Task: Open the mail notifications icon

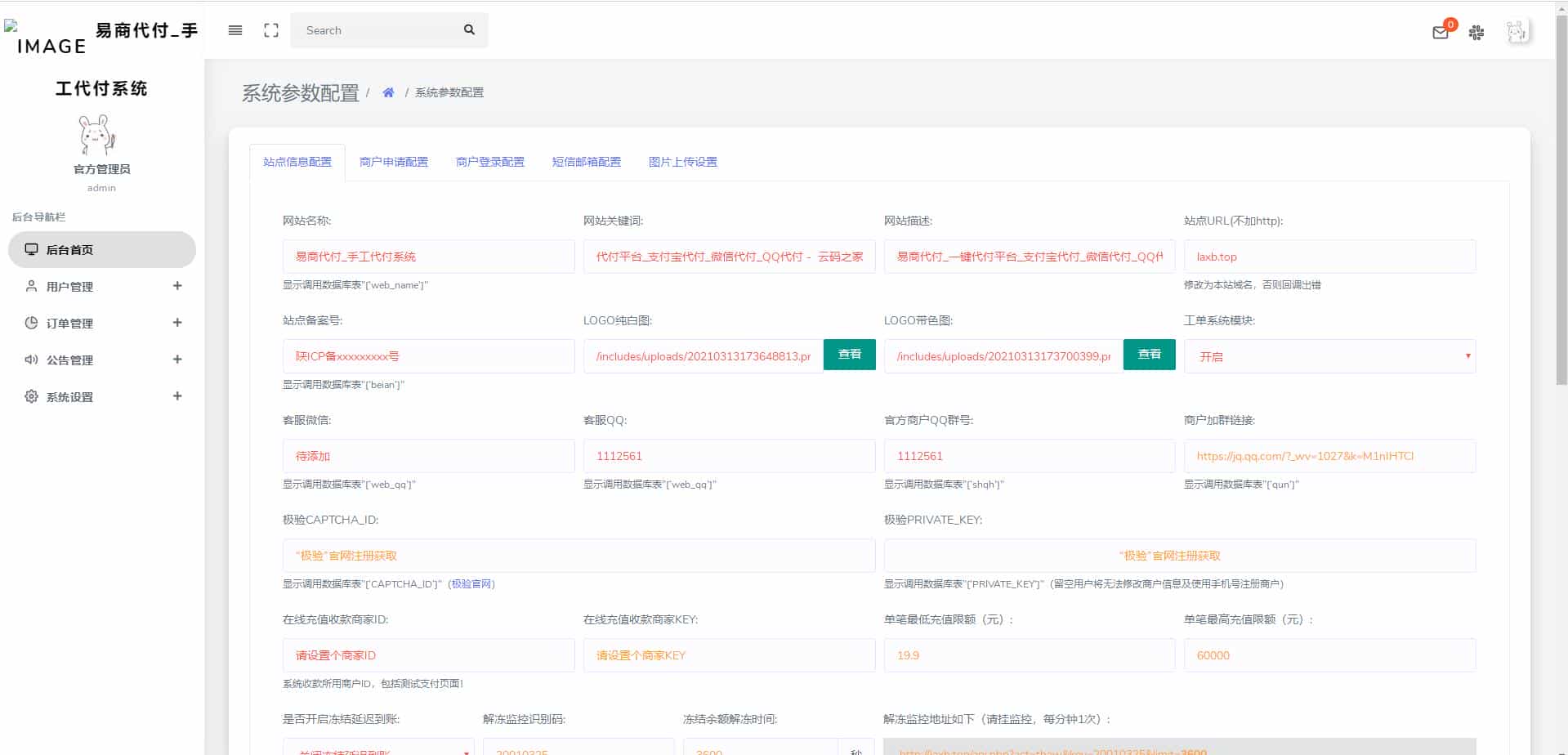Action: [x=1441, y=33]
